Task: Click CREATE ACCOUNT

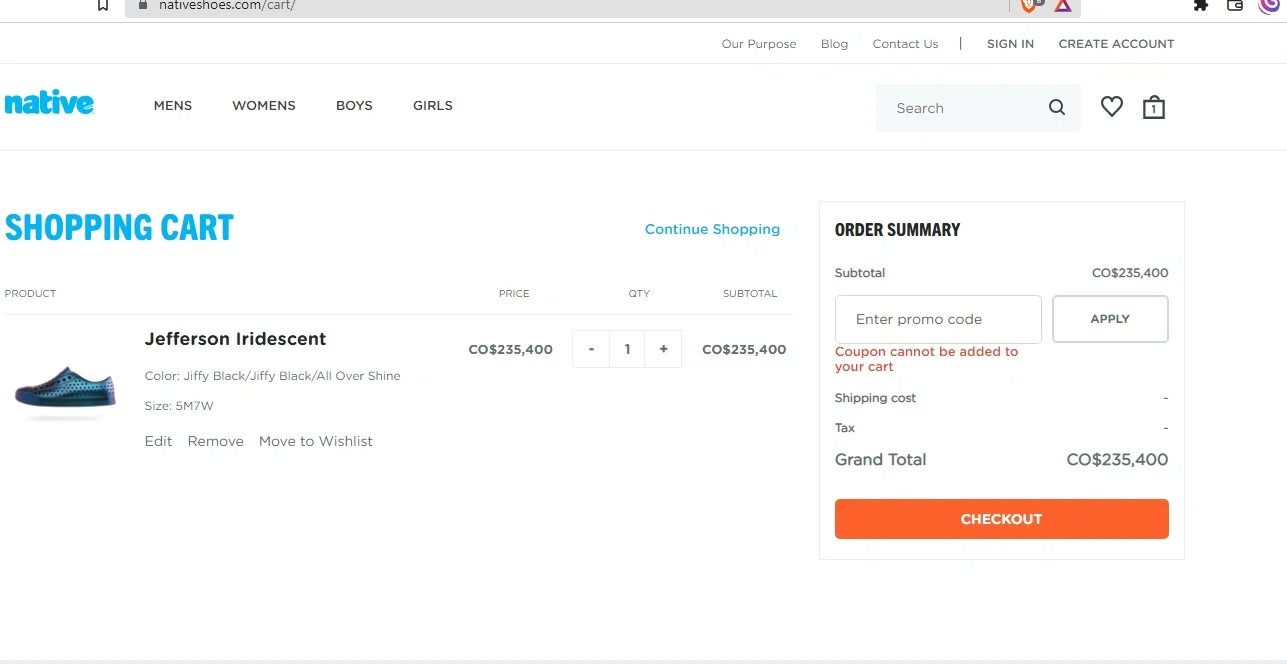Action: point(1116,44)
